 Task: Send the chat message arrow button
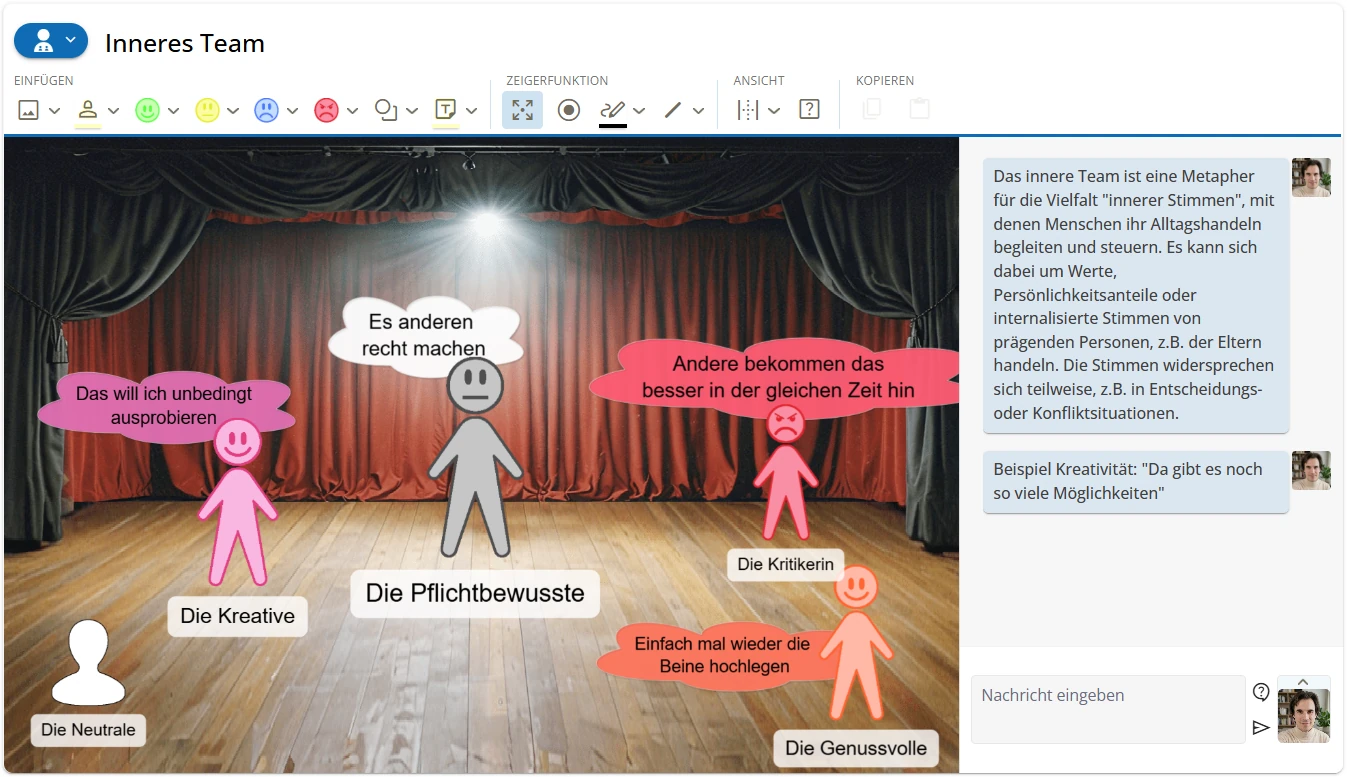[x=1261, y=727]
